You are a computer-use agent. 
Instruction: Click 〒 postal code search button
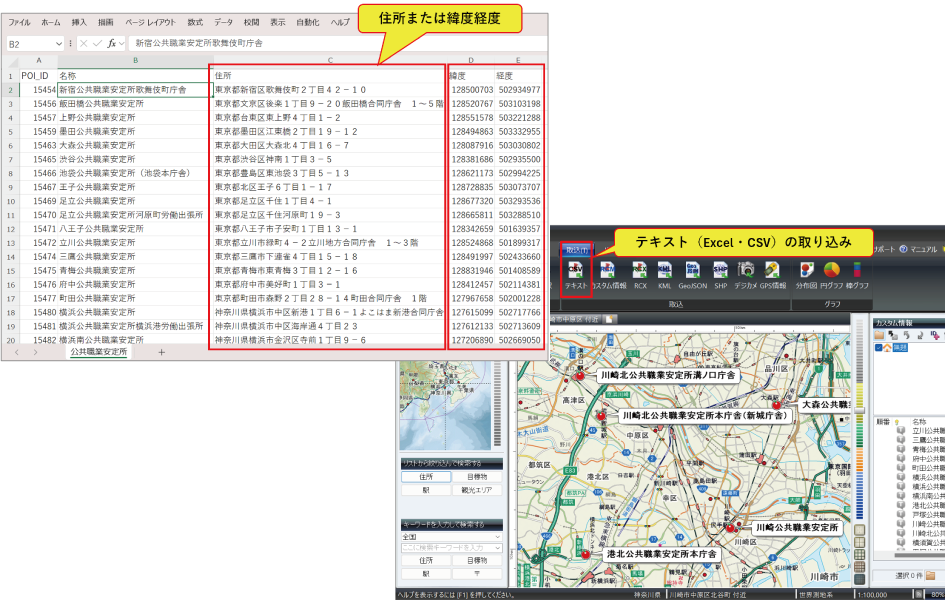click(x=477, y=574)
